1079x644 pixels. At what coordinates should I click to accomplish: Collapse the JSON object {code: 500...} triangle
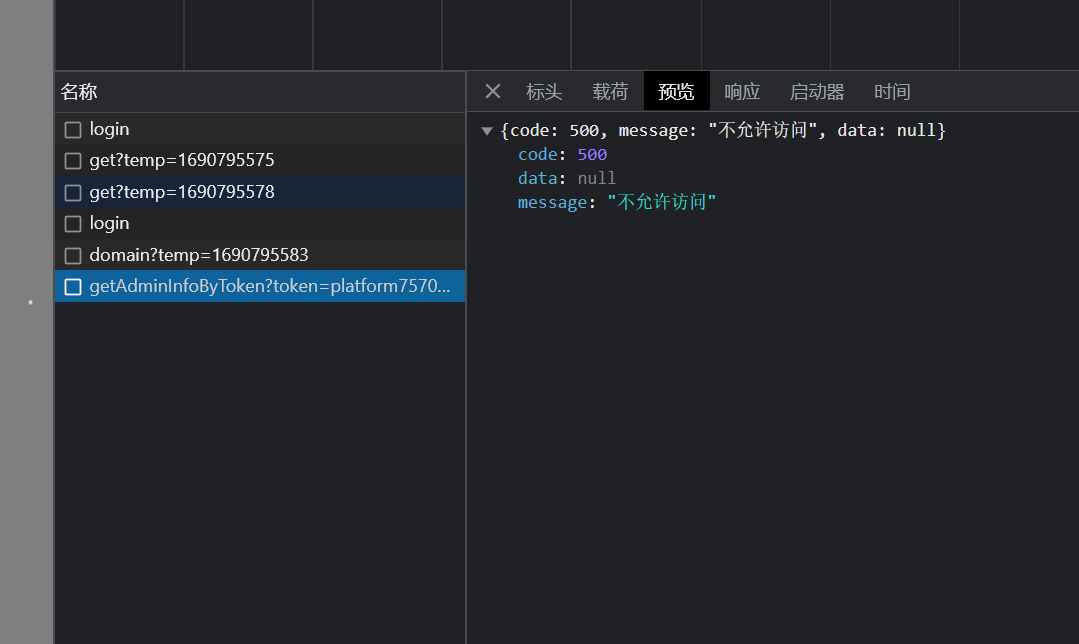pos(487,131)
